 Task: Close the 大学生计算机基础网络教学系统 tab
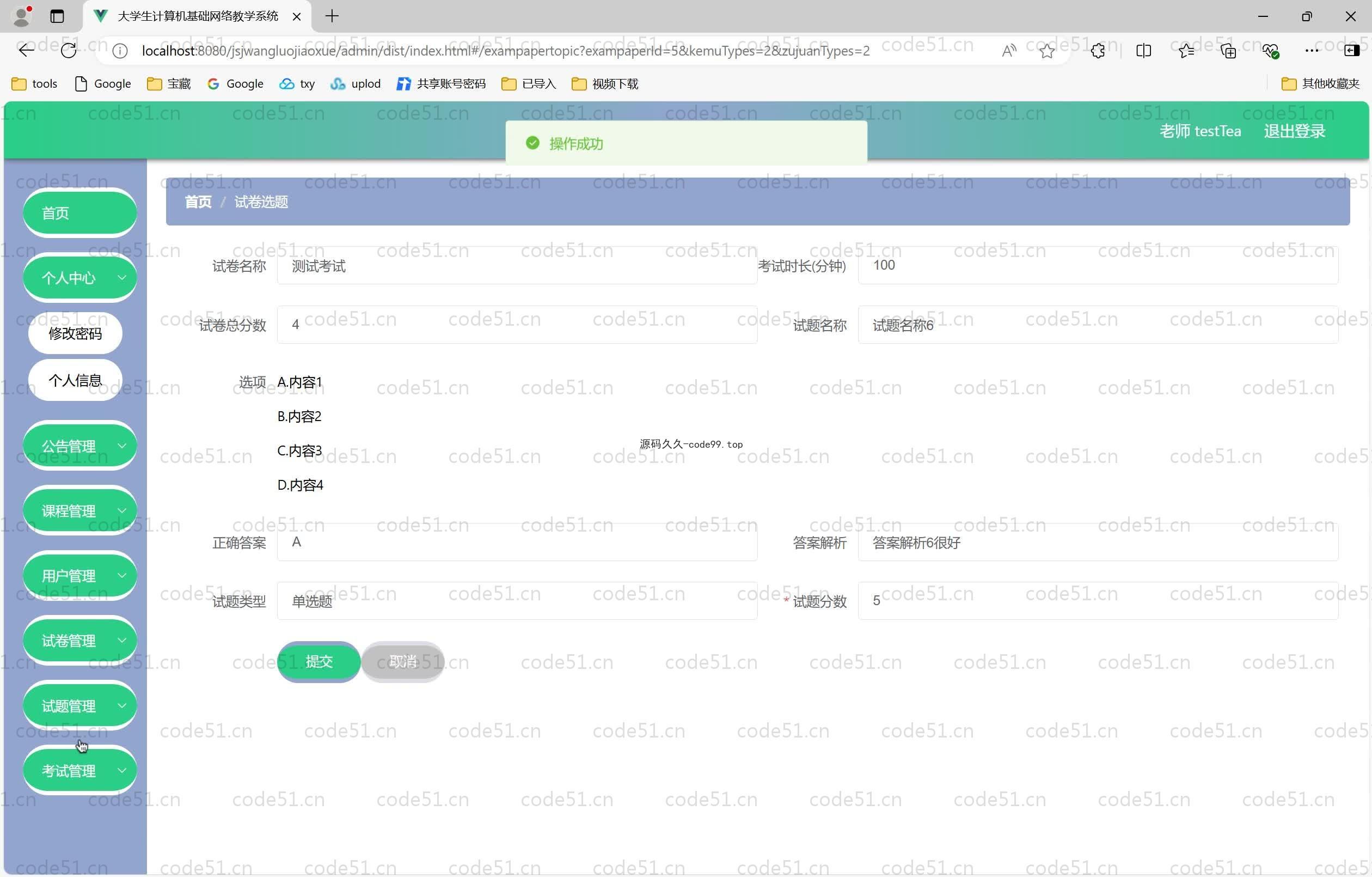(296, 16)
